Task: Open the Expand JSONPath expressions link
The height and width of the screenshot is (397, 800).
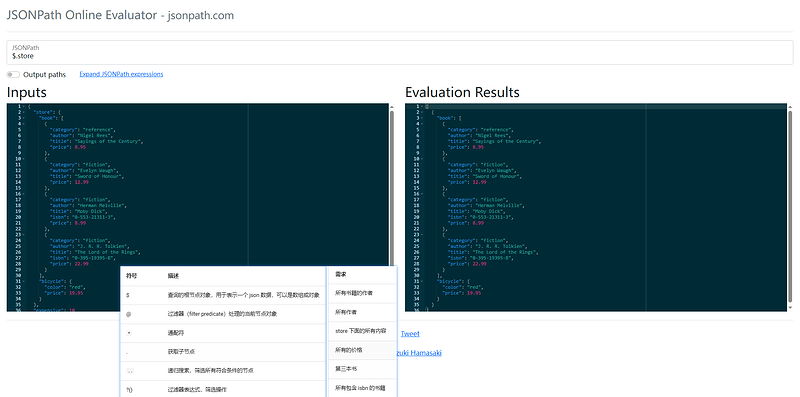Action: 121,74
